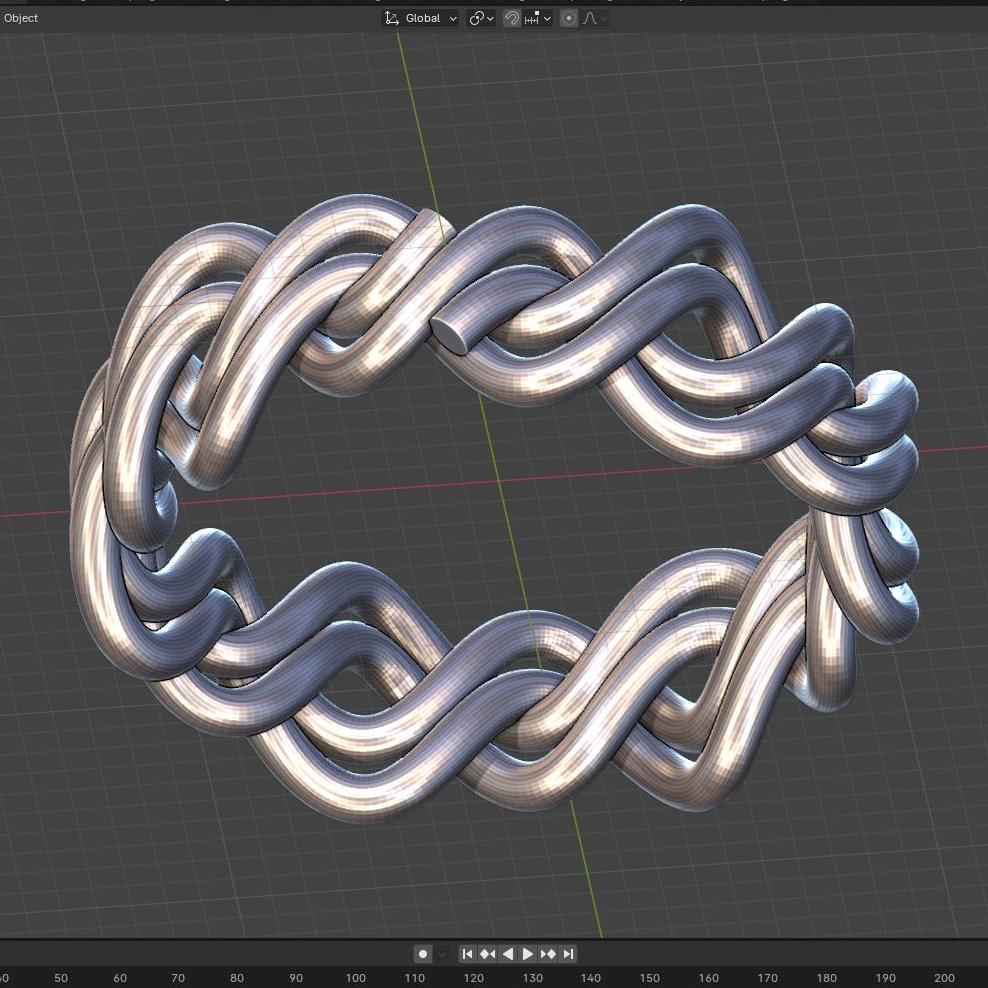The width and height of the screenshot is (988, 988).
Task: Click frame 100 on the timeline ruler
Action: pyautogui.click(x=355, y=978)
